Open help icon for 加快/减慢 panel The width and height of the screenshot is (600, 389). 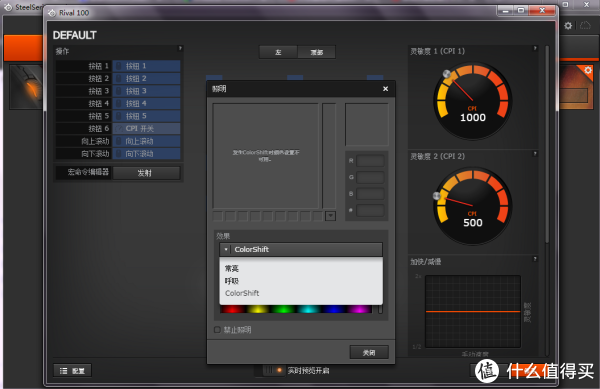[x=535, y=259]
